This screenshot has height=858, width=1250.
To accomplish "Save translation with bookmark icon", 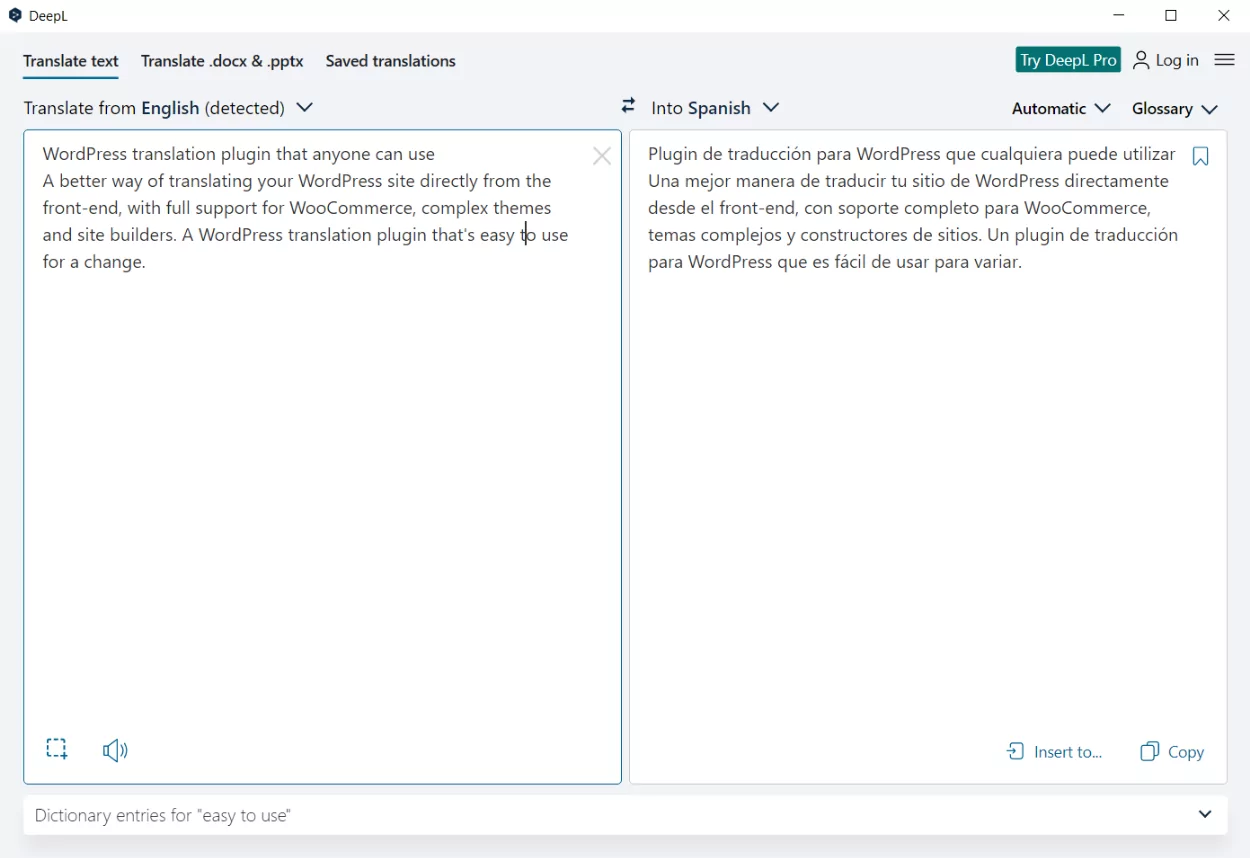I will [1201, 156].
